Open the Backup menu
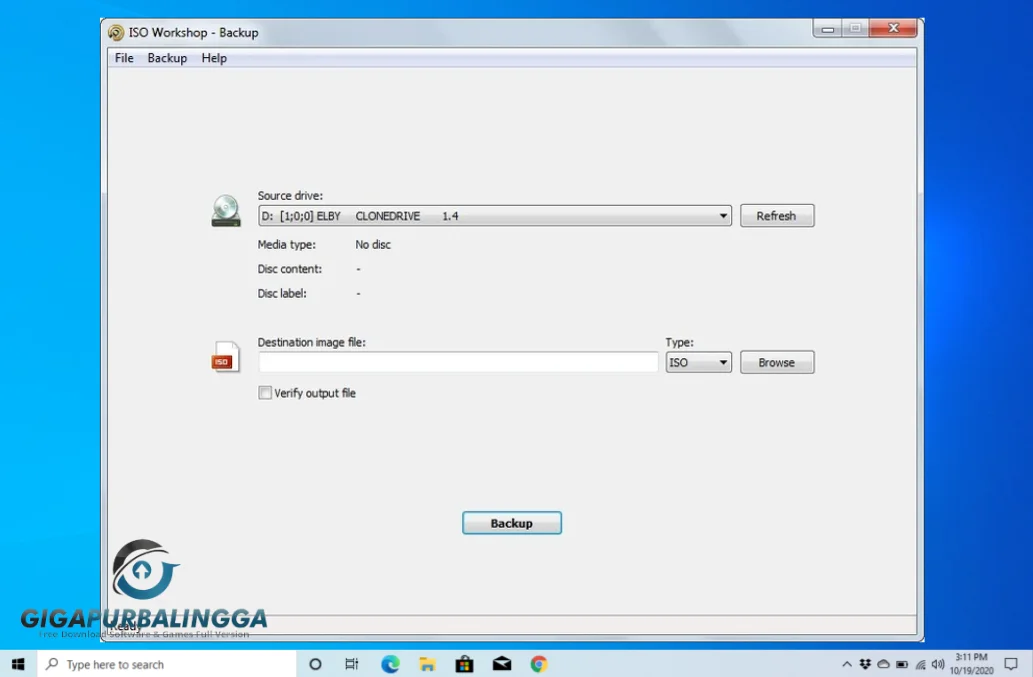Viewport: 1033px width, 677px height. 167,58
